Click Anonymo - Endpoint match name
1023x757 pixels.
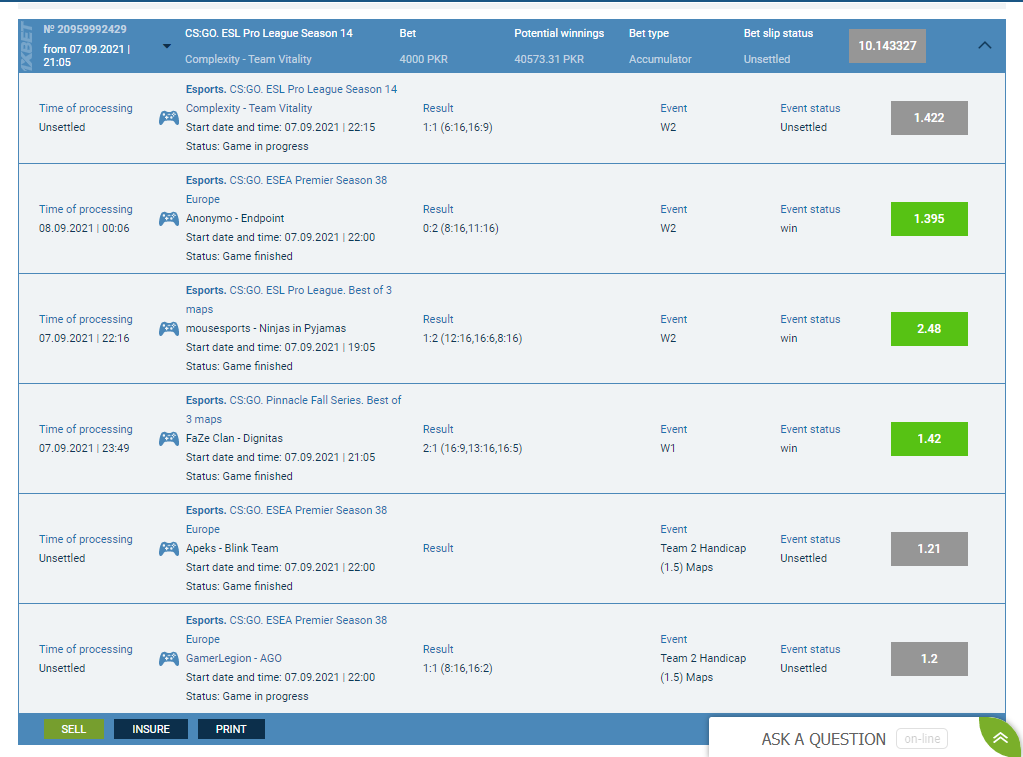click(235, 218)
